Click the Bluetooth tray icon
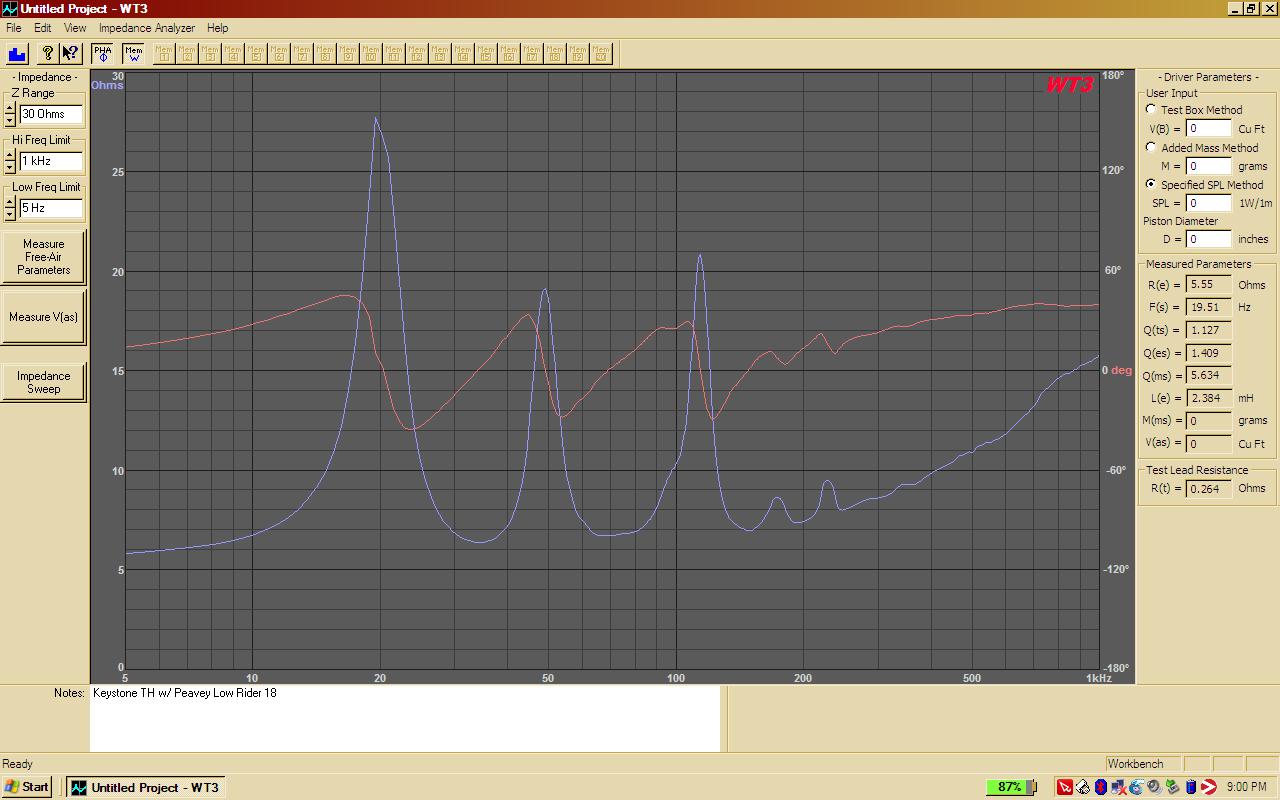This screenshot has height=800, width=1280. pyautogui.click(x=1101, y=787)
